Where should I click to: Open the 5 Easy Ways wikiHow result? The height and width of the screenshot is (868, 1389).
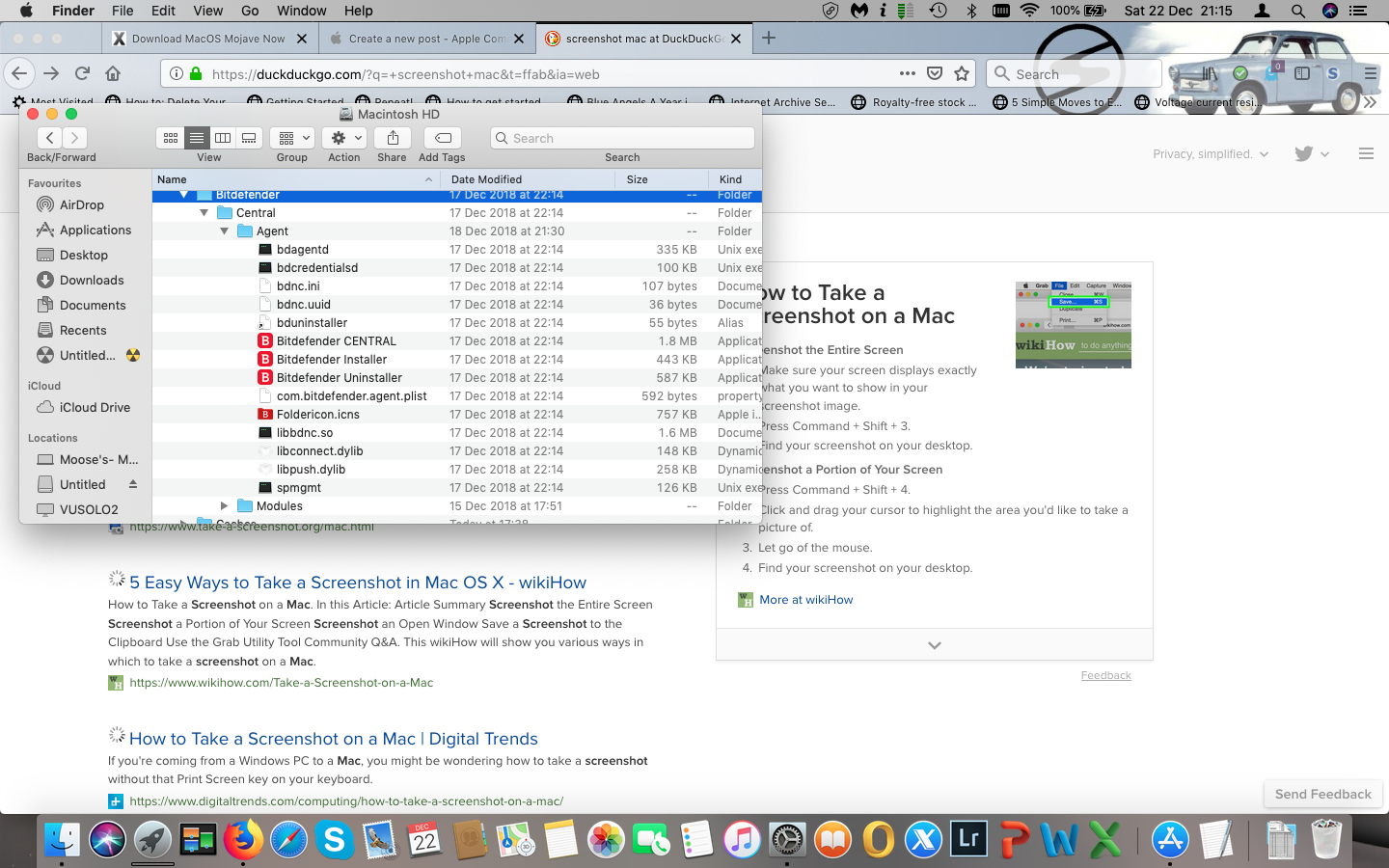(358, 583)
